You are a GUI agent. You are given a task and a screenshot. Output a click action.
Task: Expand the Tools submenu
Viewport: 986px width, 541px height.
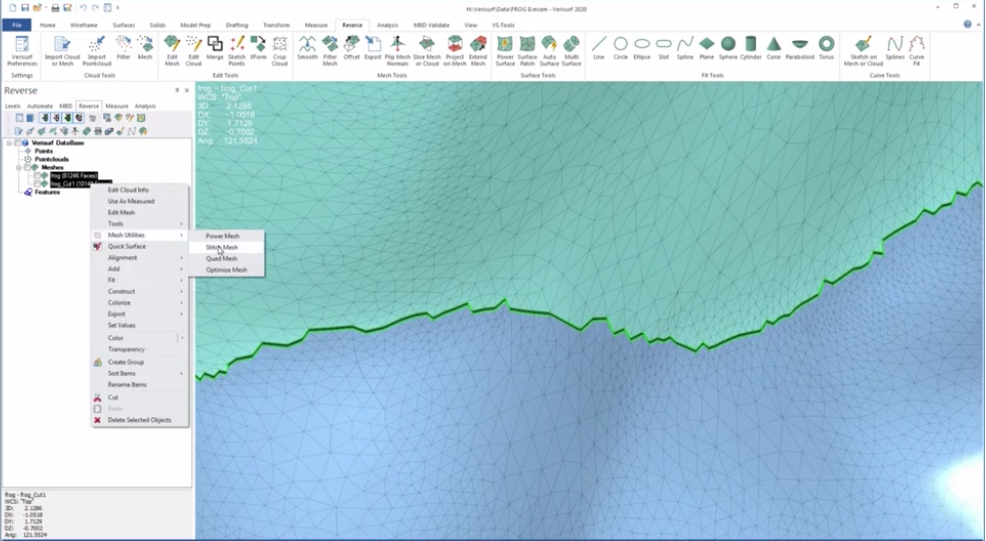(x=140, y=224)
